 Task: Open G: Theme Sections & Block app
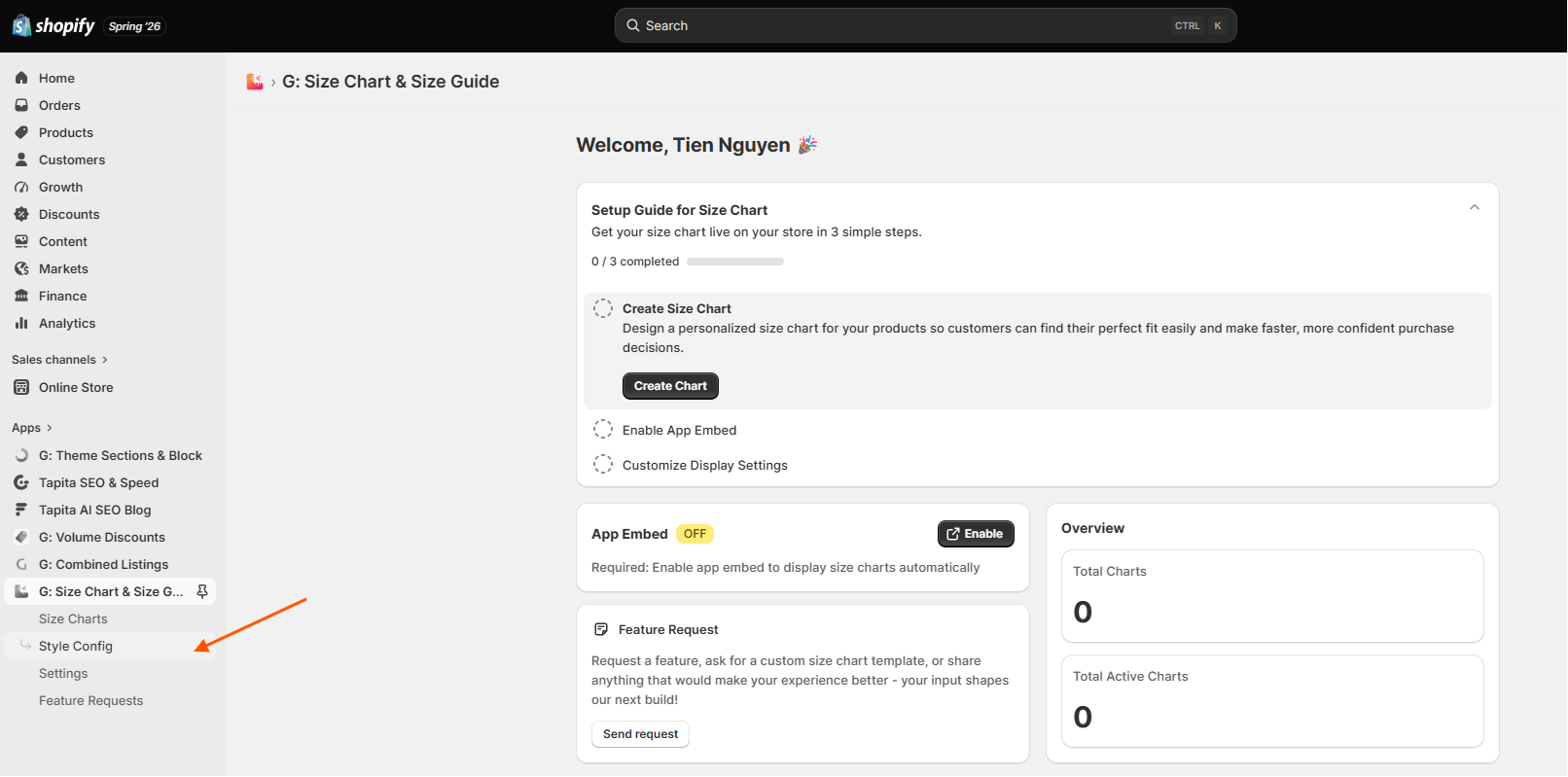(x=110, y=455)
